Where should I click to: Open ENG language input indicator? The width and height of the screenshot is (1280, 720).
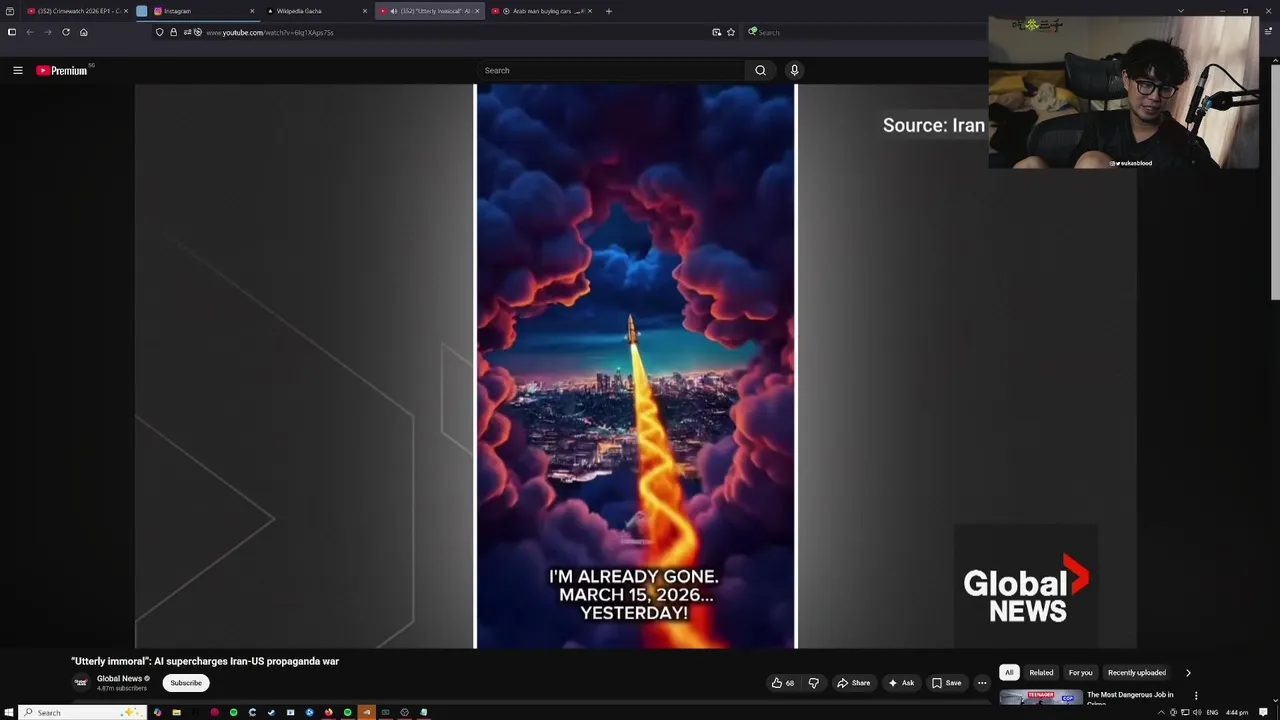[1212, 712]
